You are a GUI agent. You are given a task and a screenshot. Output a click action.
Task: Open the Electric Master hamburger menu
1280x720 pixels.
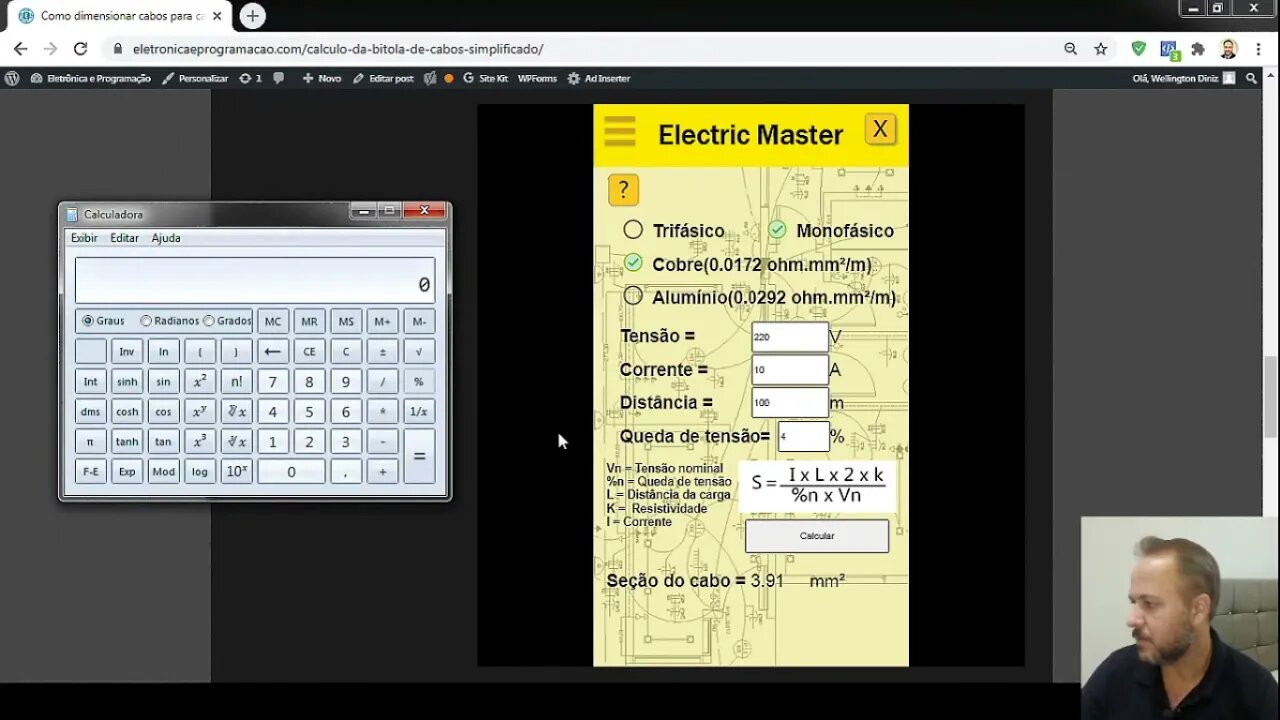[620, 131]
